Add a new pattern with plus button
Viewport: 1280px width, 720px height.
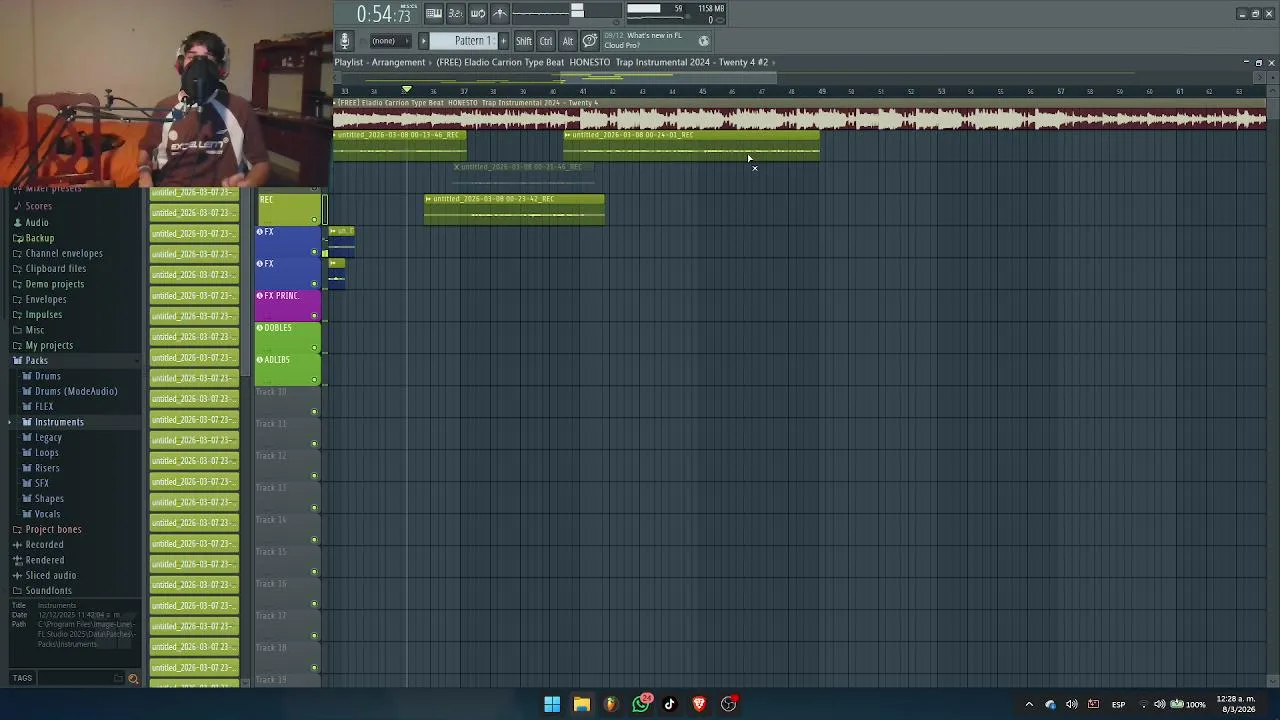tap(503, 41)
